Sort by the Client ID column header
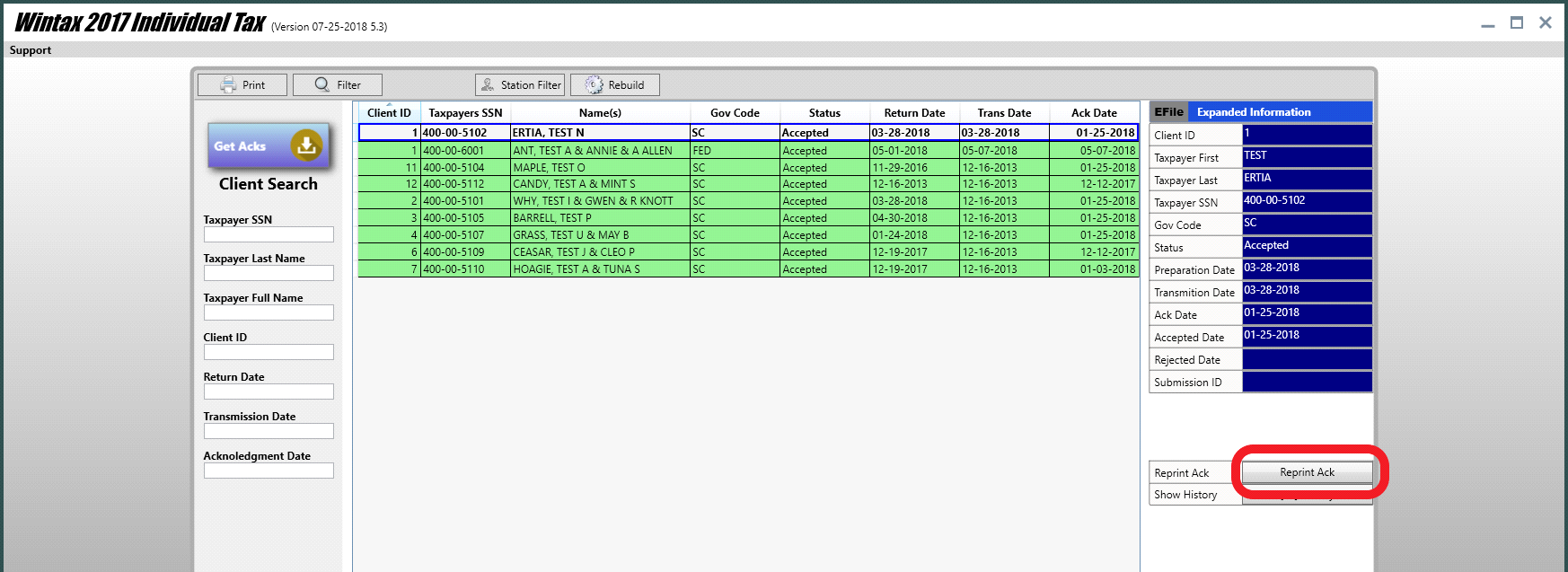This screenshot has height=572, width=1568. (x=389, y=113)
